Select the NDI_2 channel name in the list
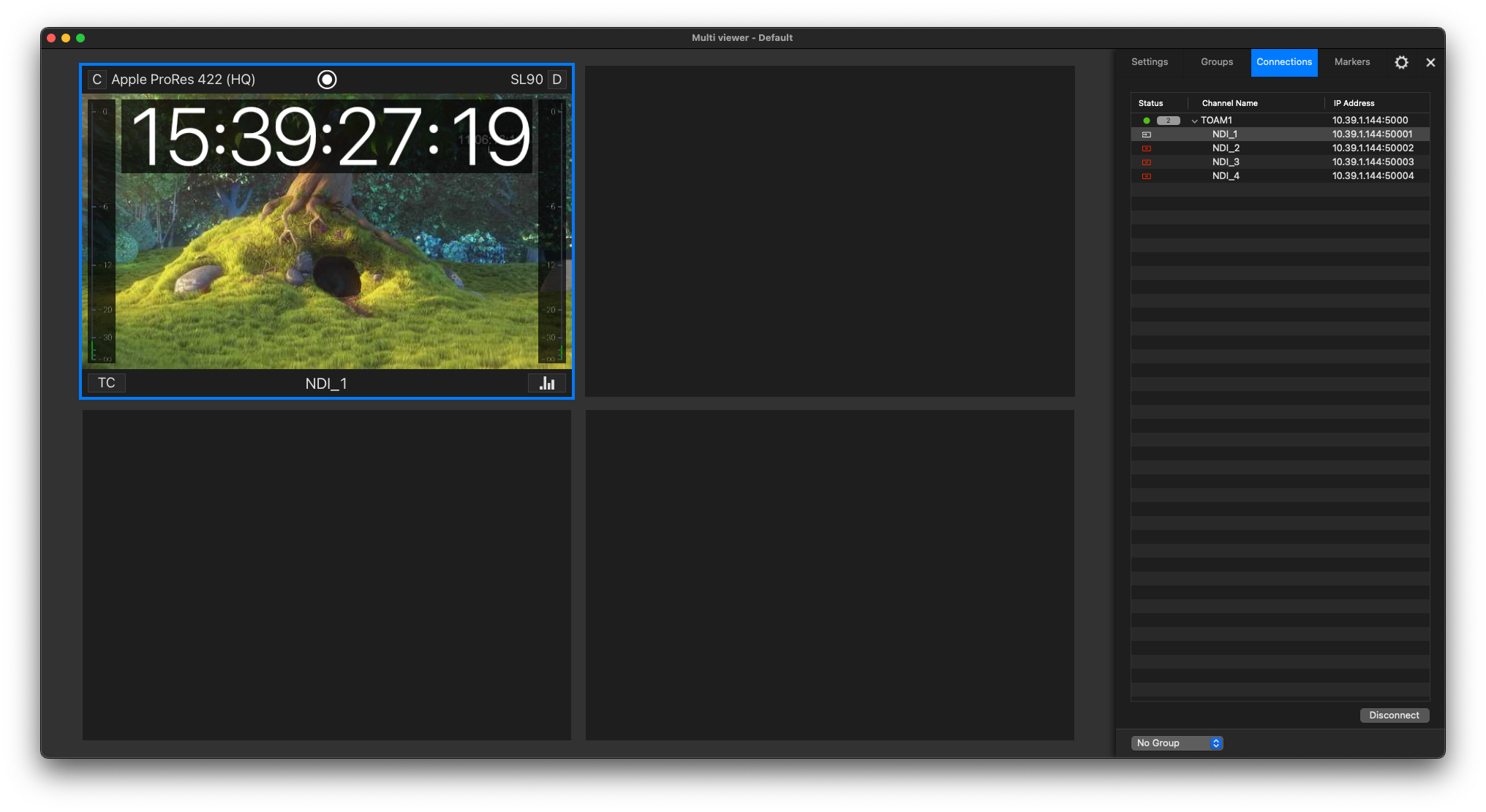The width and height of the screenshot is (1486, 812). point(1226,148)
